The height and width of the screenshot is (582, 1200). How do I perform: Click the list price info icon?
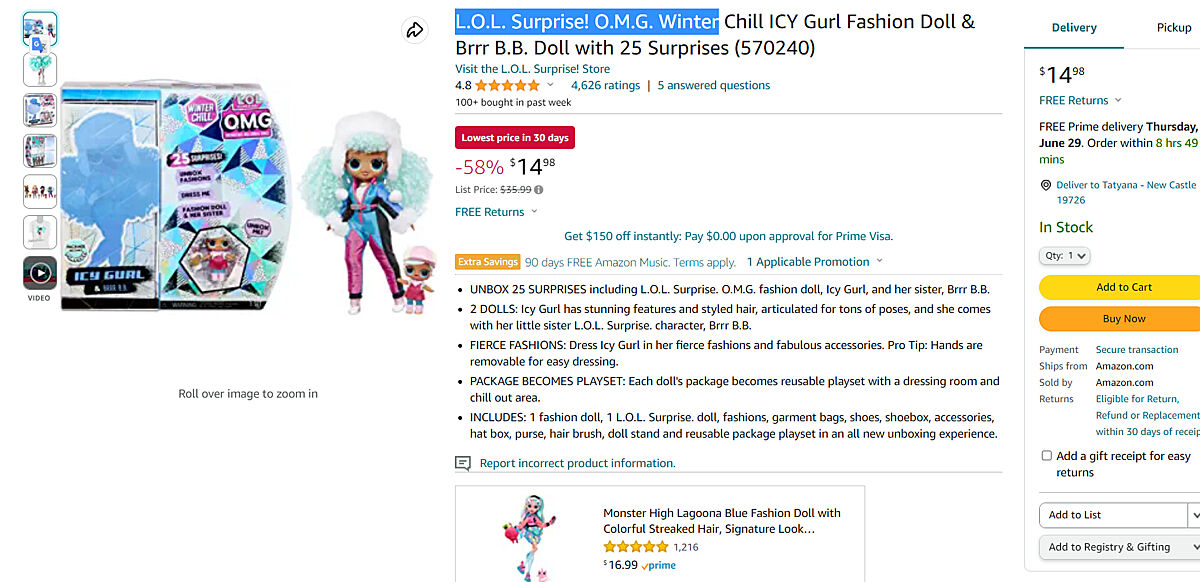[539, 190]
